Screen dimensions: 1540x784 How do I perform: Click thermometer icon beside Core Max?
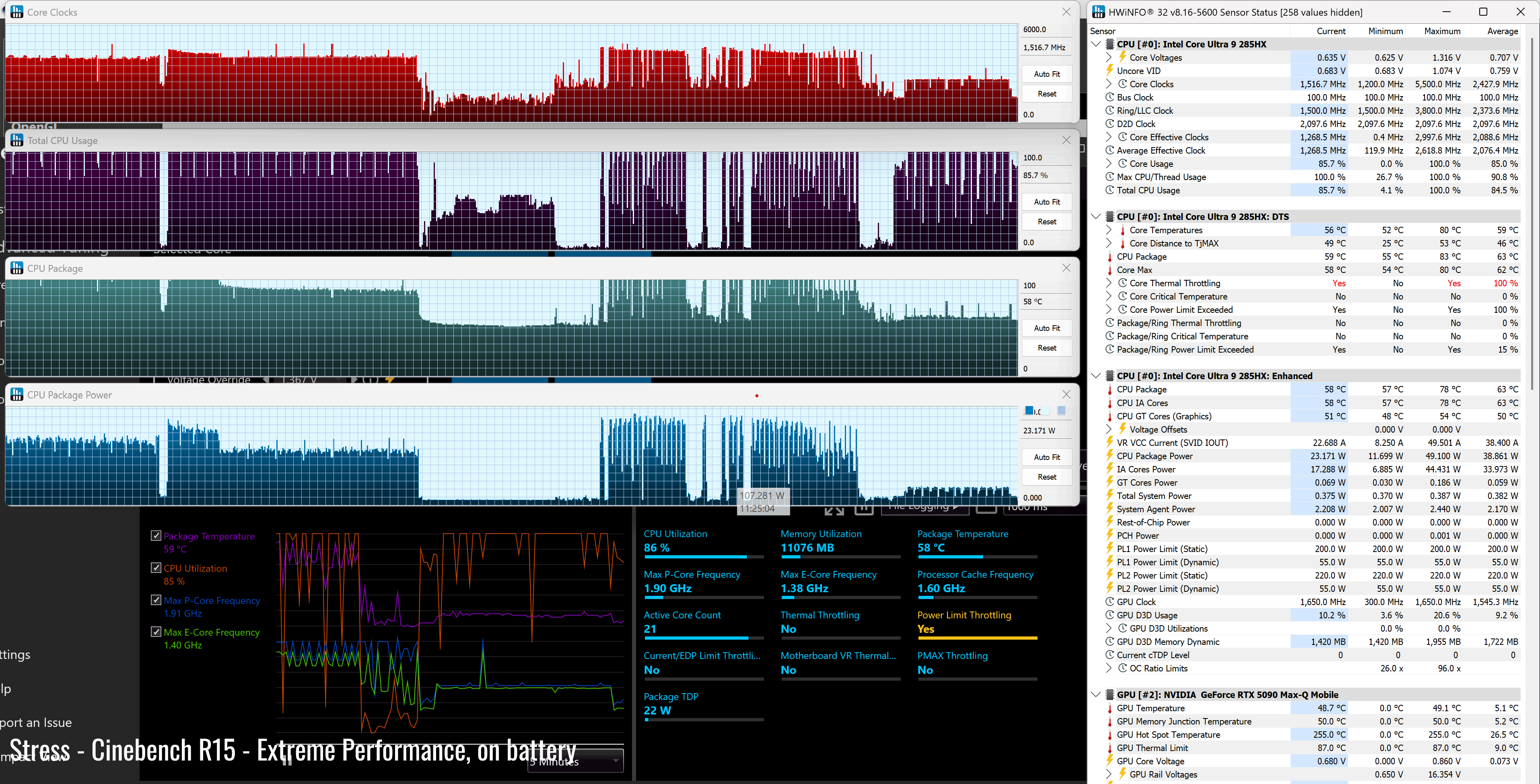tap(1110, 269)
